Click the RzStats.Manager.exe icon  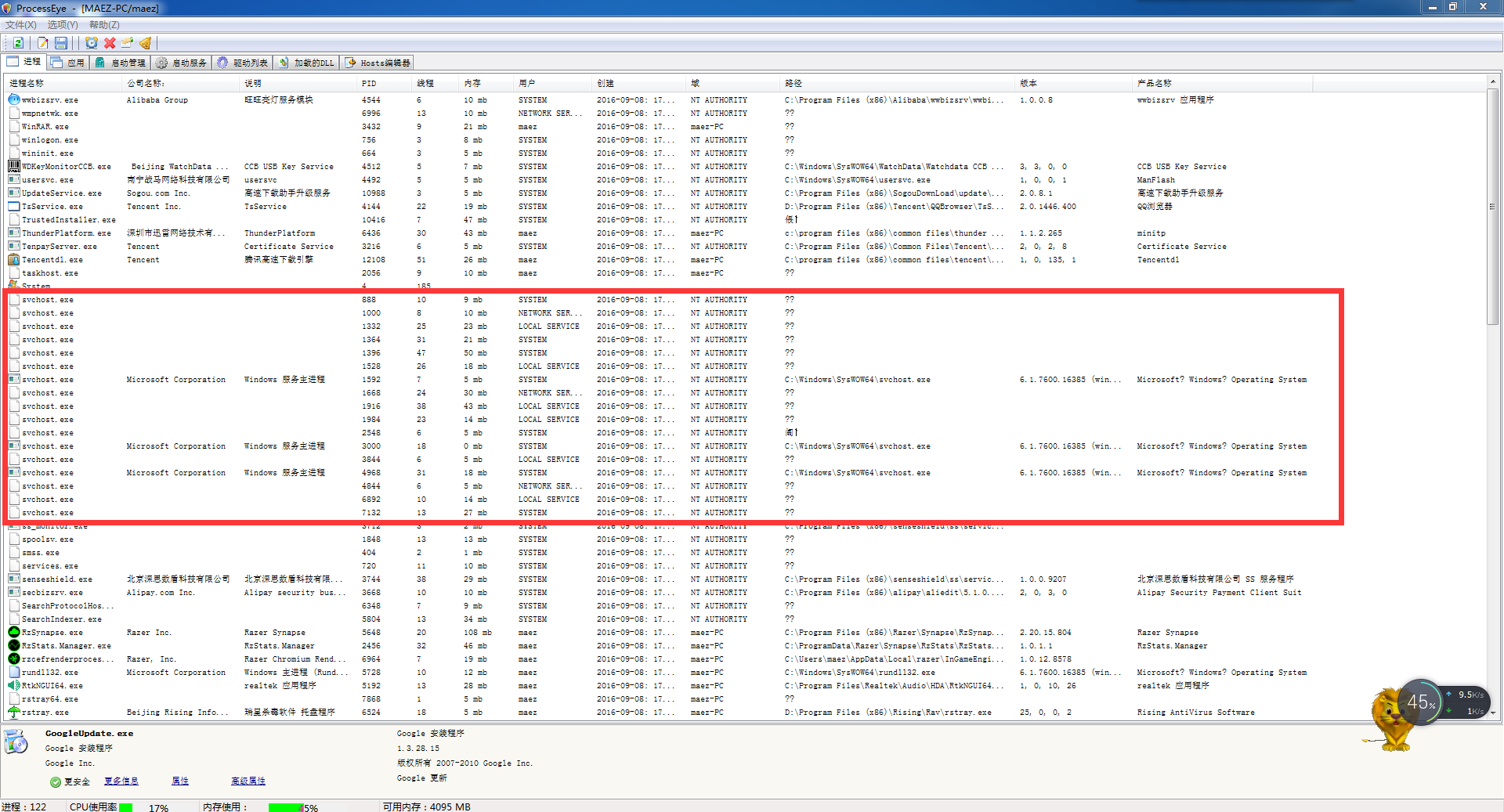point(14,645)
